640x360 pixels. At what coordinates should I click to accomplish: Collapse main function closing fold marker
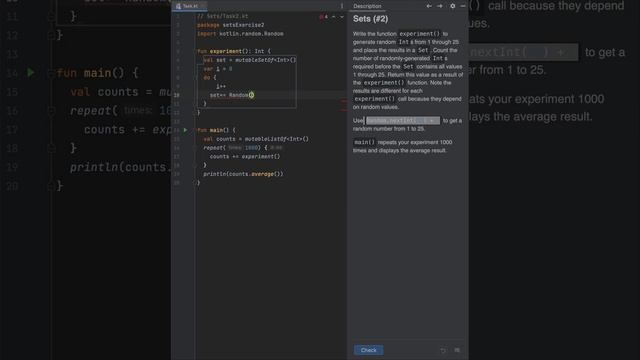coord(195,182)
